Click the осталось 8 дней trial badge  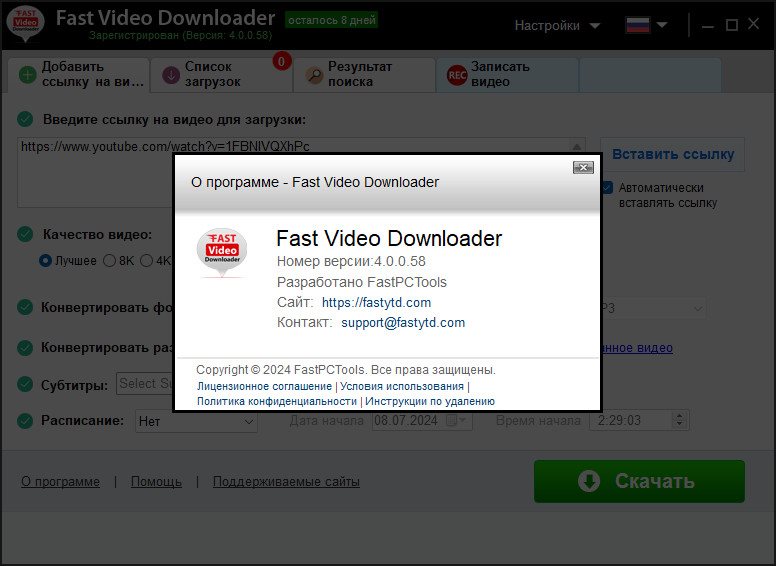332,20
